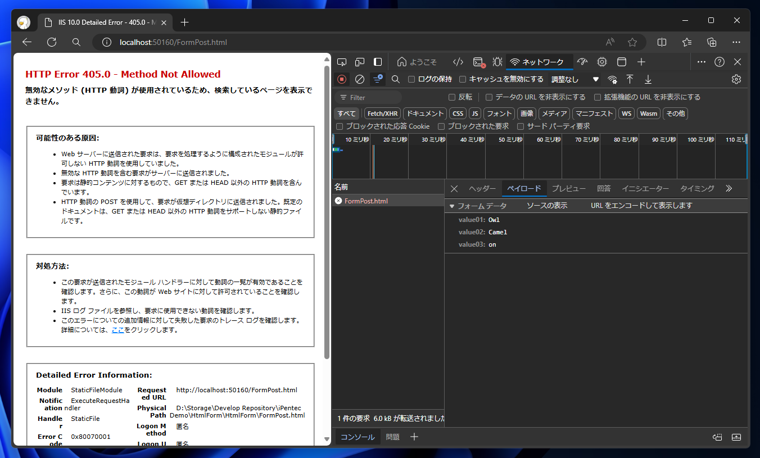Screen dimensions: 760x458
Task: Click URL をエンコードして表示します
Action: pyautogui.click(x=641, y=205)
